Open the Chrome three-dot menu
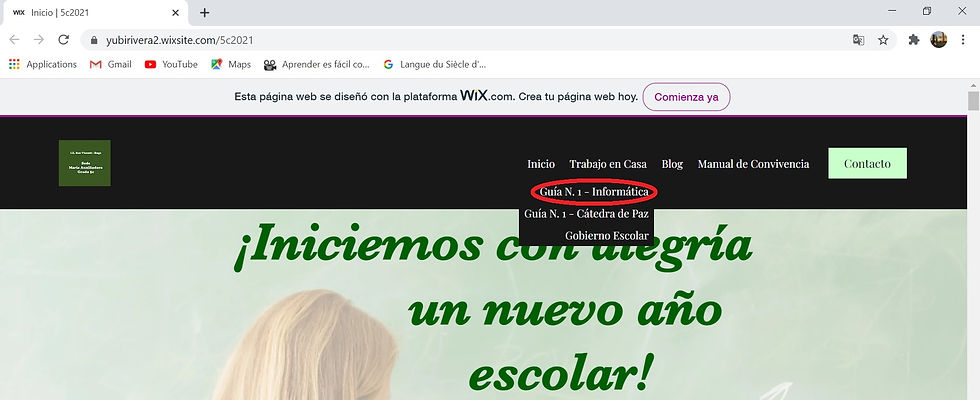Image resolution: width=980 pixels, height=400 pixels. coord(963,40)
